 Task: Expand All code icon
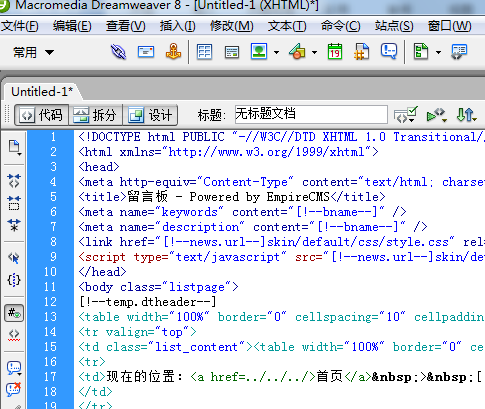click(x=14, y=225)
